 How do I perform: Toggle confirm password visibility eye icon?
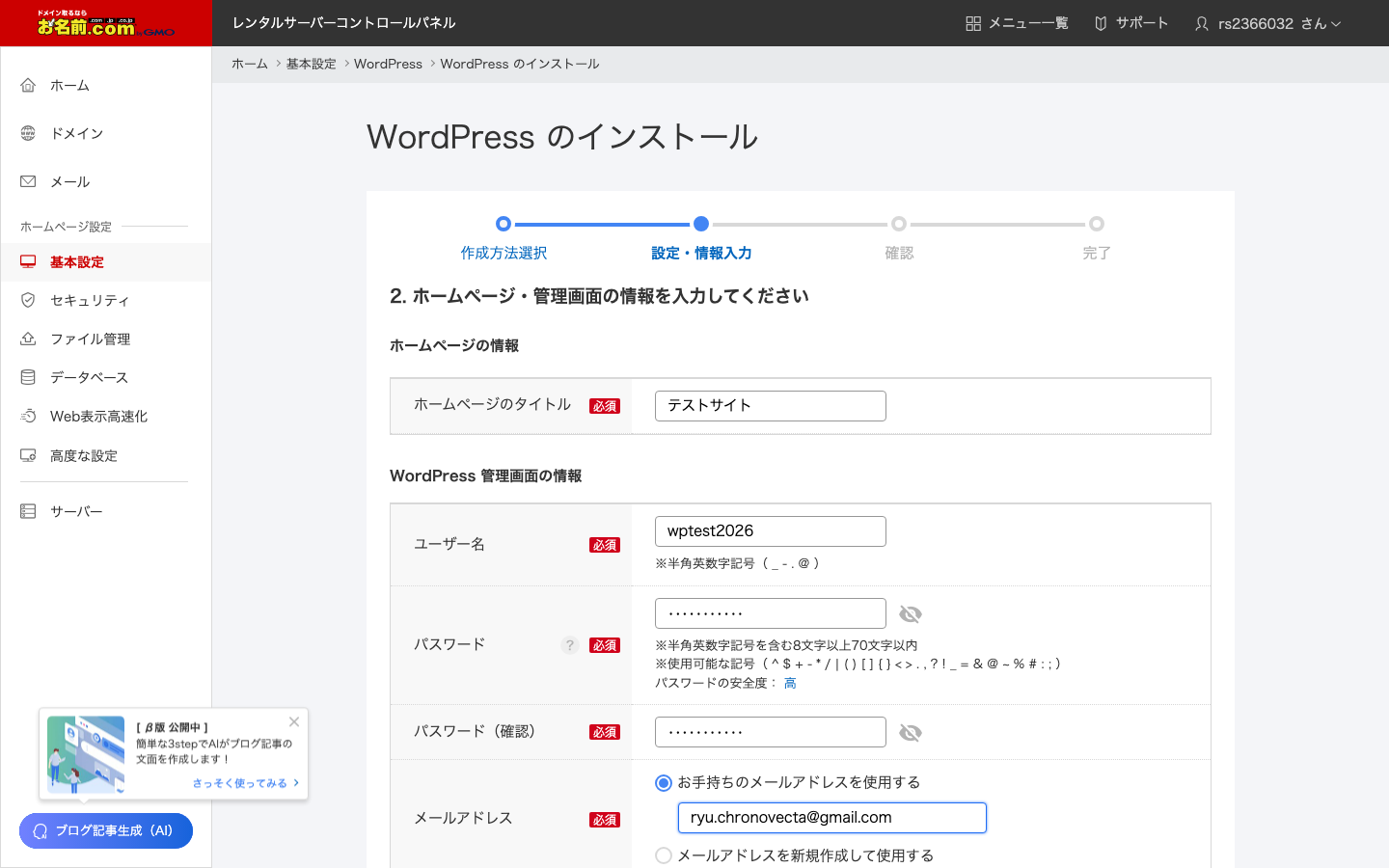910,733
